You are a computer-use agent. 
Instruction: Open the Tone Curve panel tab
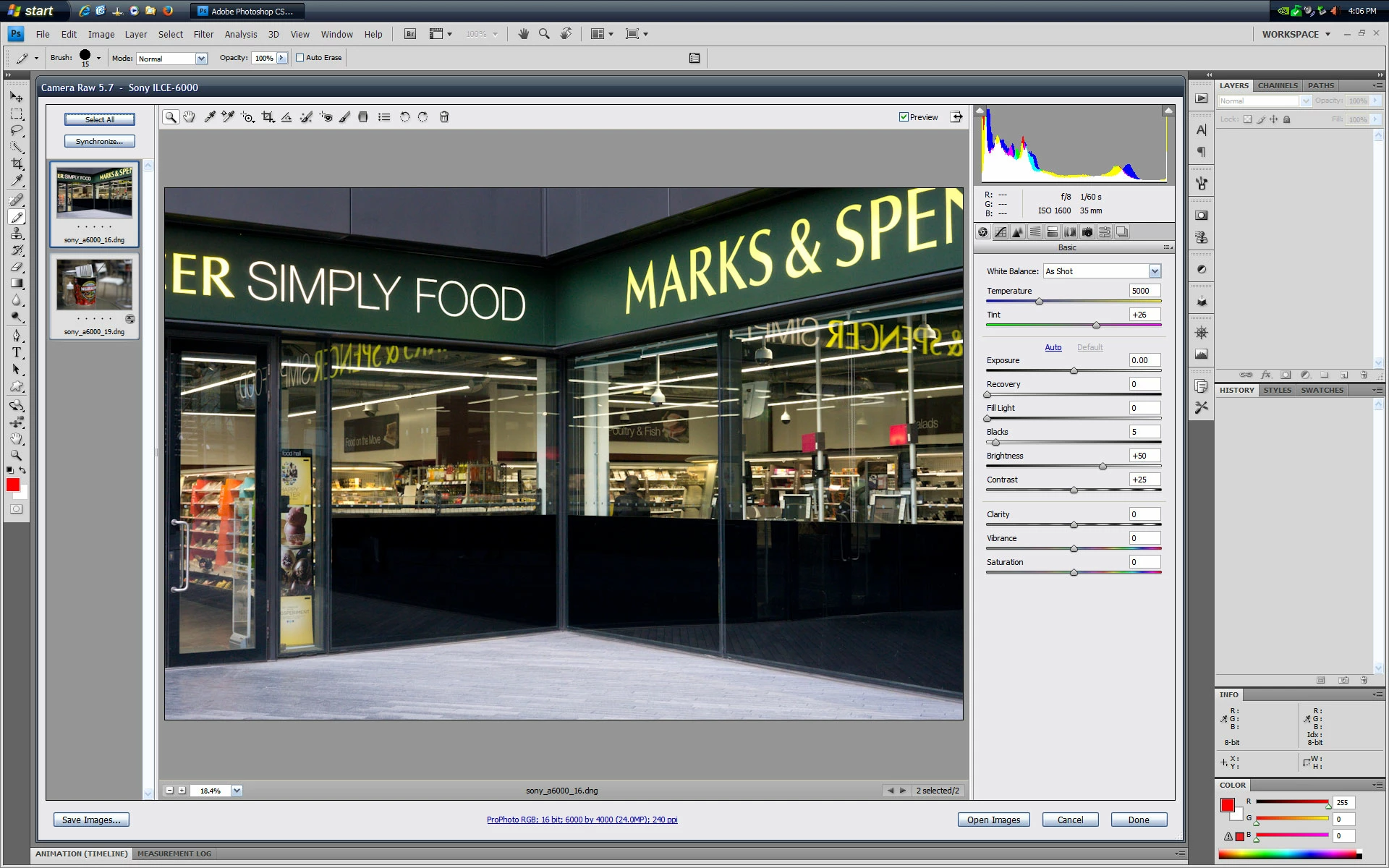[x=1001, y=232]
